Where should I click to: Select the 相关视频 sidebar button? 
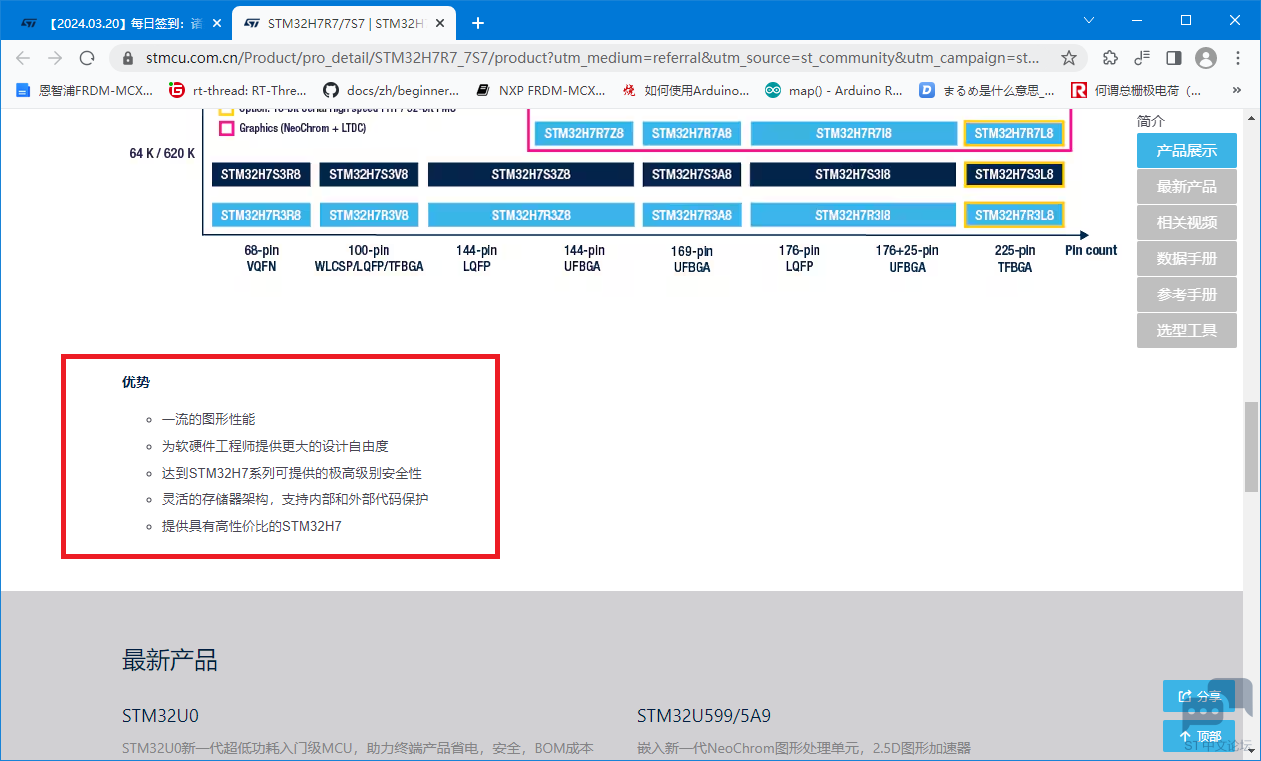1187,223
